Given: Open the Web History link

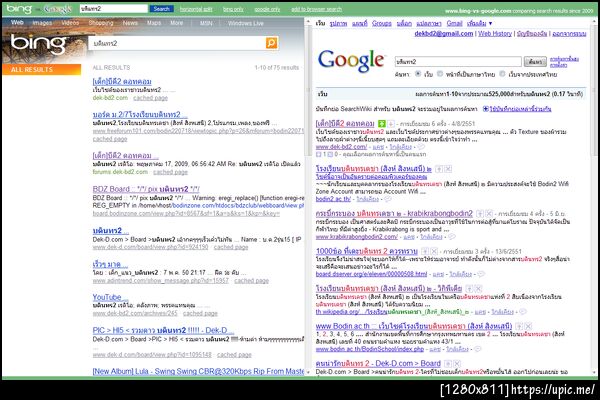Looking at the screenshot, I should (x=495, y=34).
